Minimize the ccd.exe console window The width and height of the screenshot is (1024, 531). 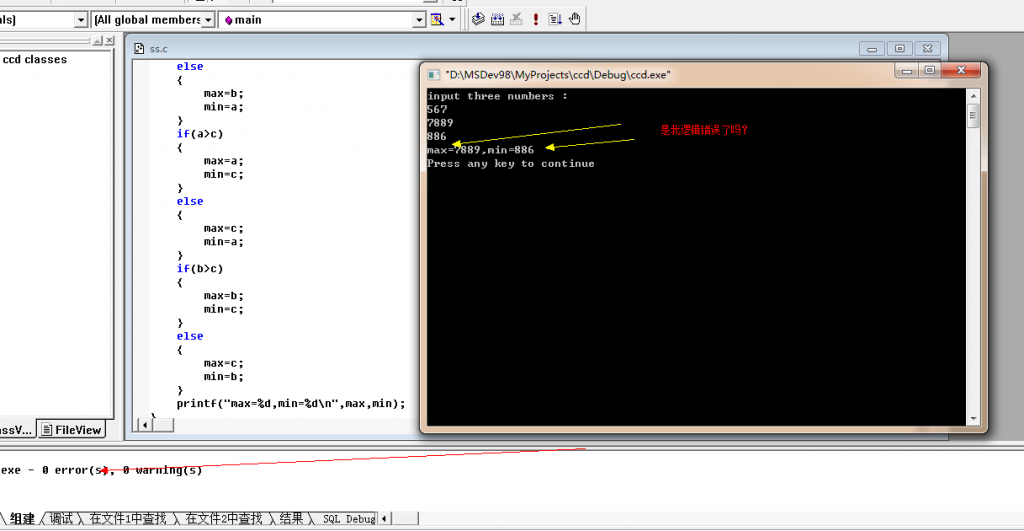[x=906, y=71]
